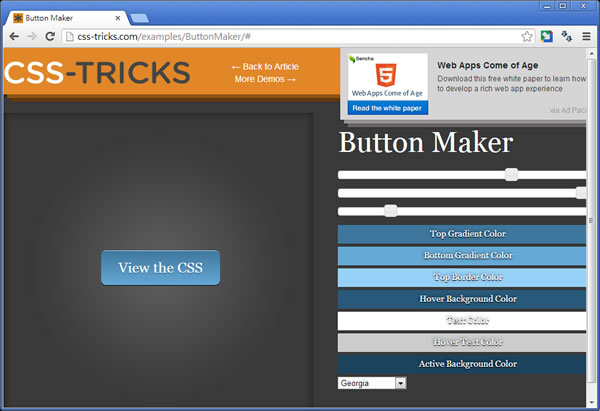Click the View the CSS button
The image size is (600, 411).
[160, 267]
